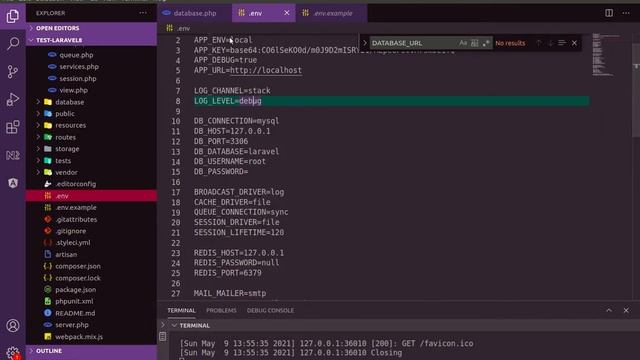Screen dimensions: 640x360
Task: Close the find widget
Action: click(x=574, y=43)
